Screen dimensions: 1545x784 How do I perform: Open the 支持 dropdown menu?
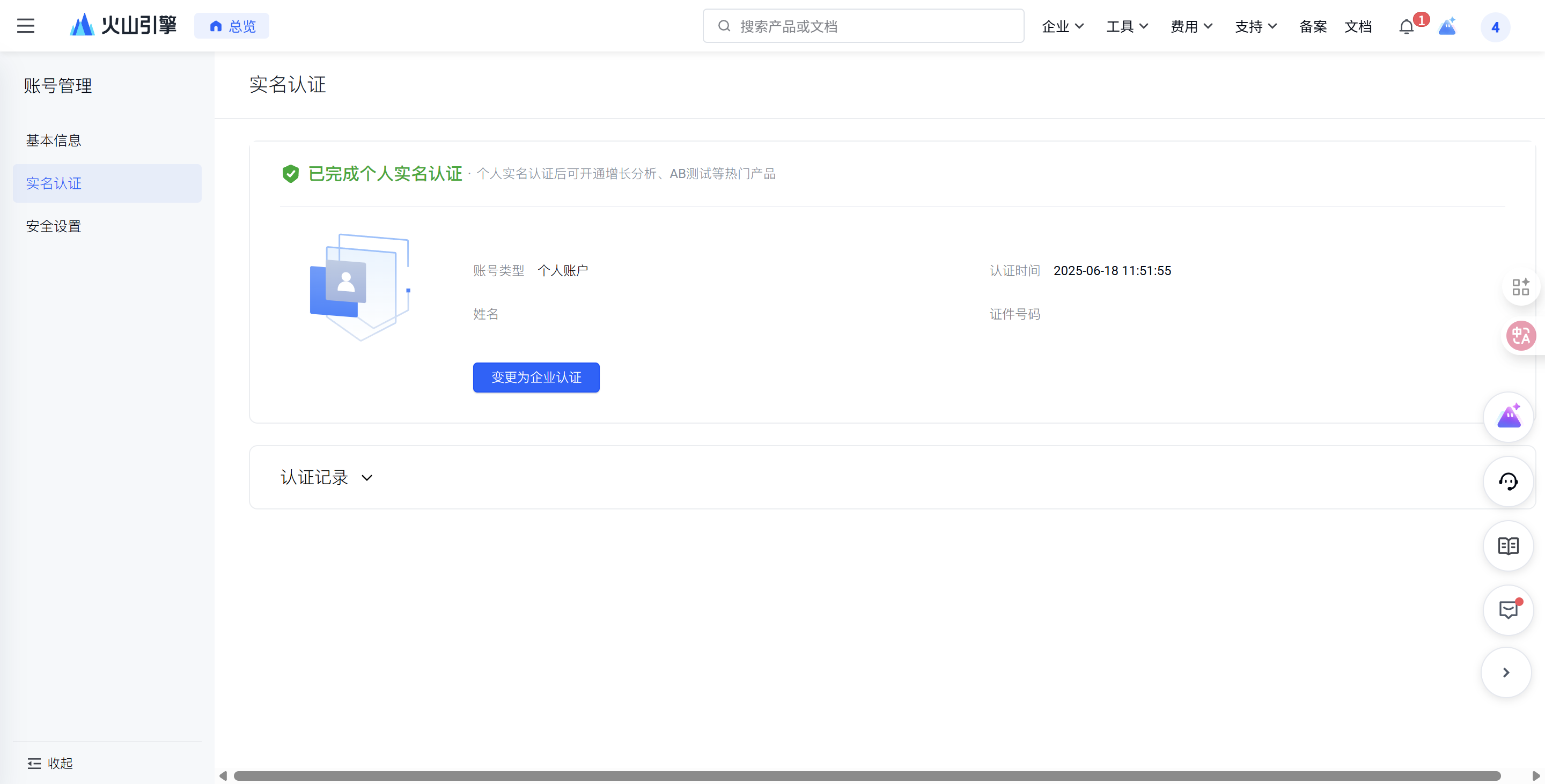pyautogui.click(x=1255, y=26)
